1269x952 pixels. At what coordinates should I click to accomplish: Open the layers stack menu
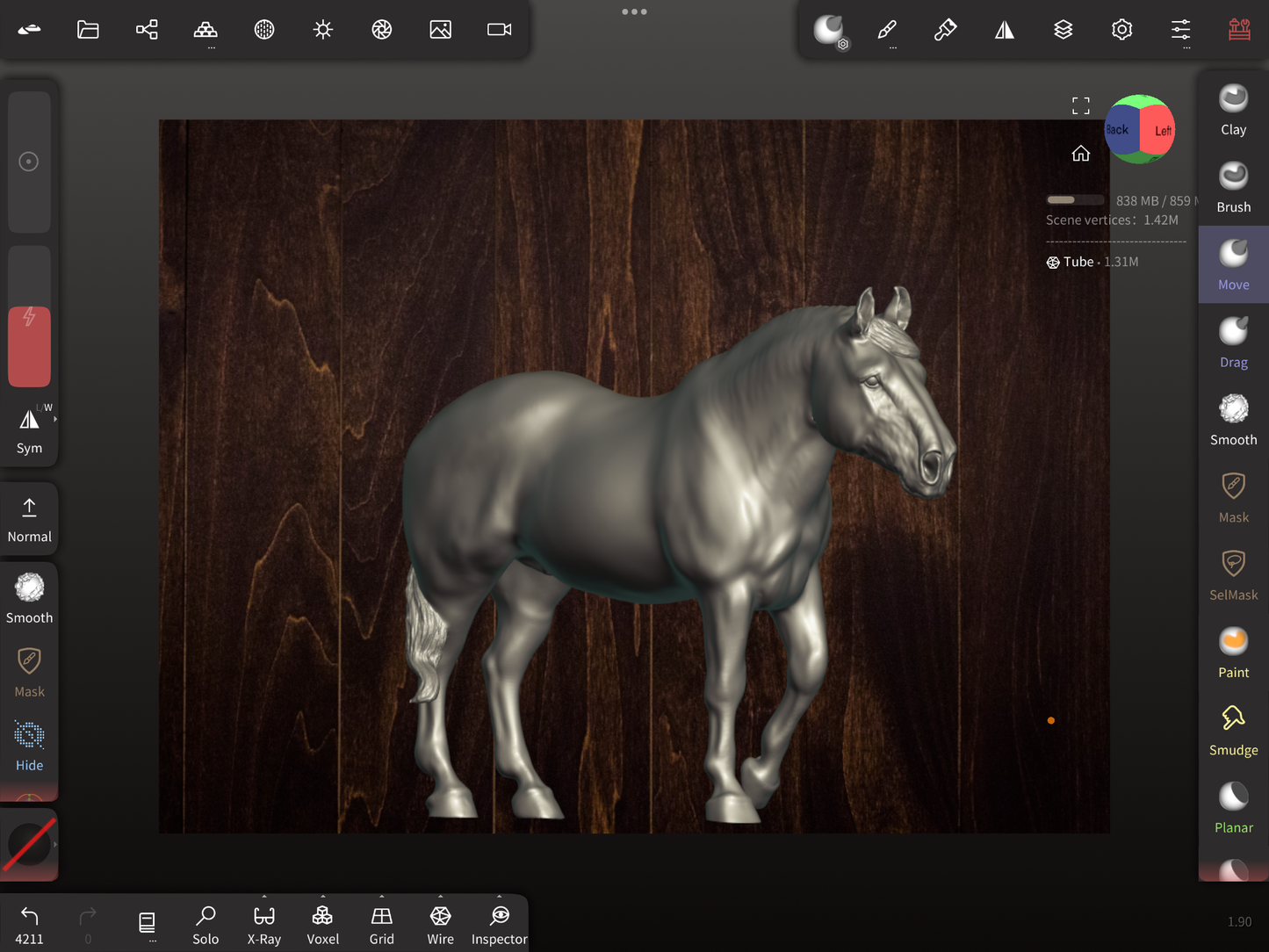click(x=1063, y=30)
